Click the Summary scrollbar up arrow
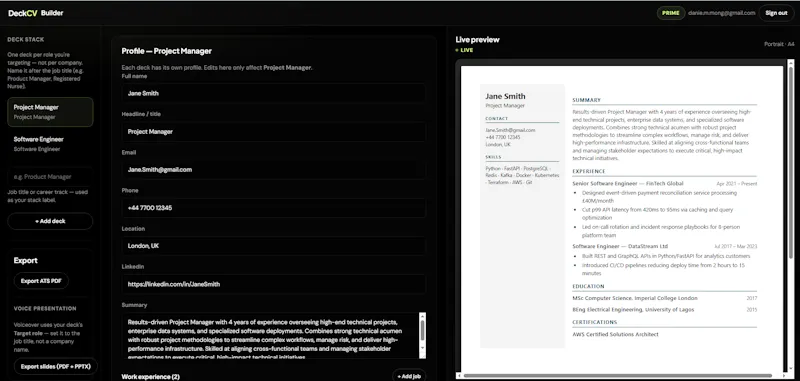 [x=422, y=317]
